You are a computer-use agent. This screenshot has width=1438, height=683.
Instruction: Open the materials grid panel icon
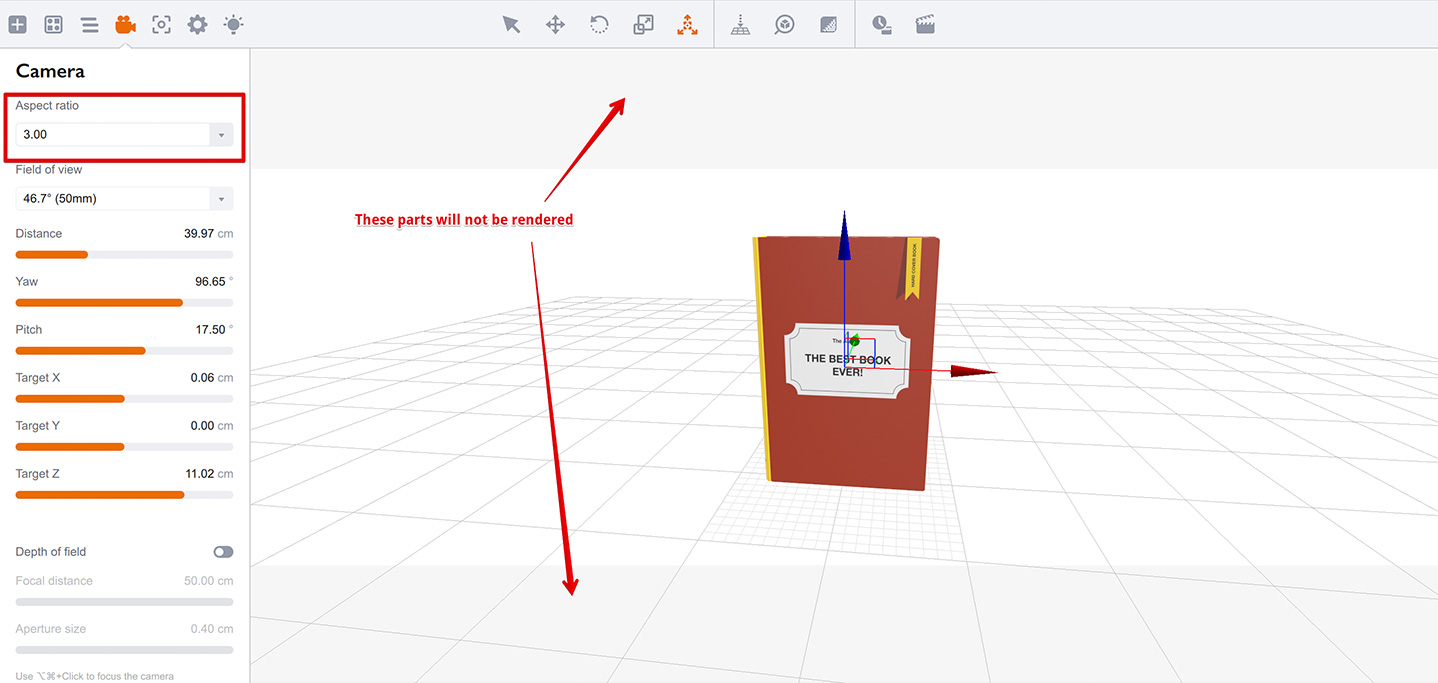[54, 24]
